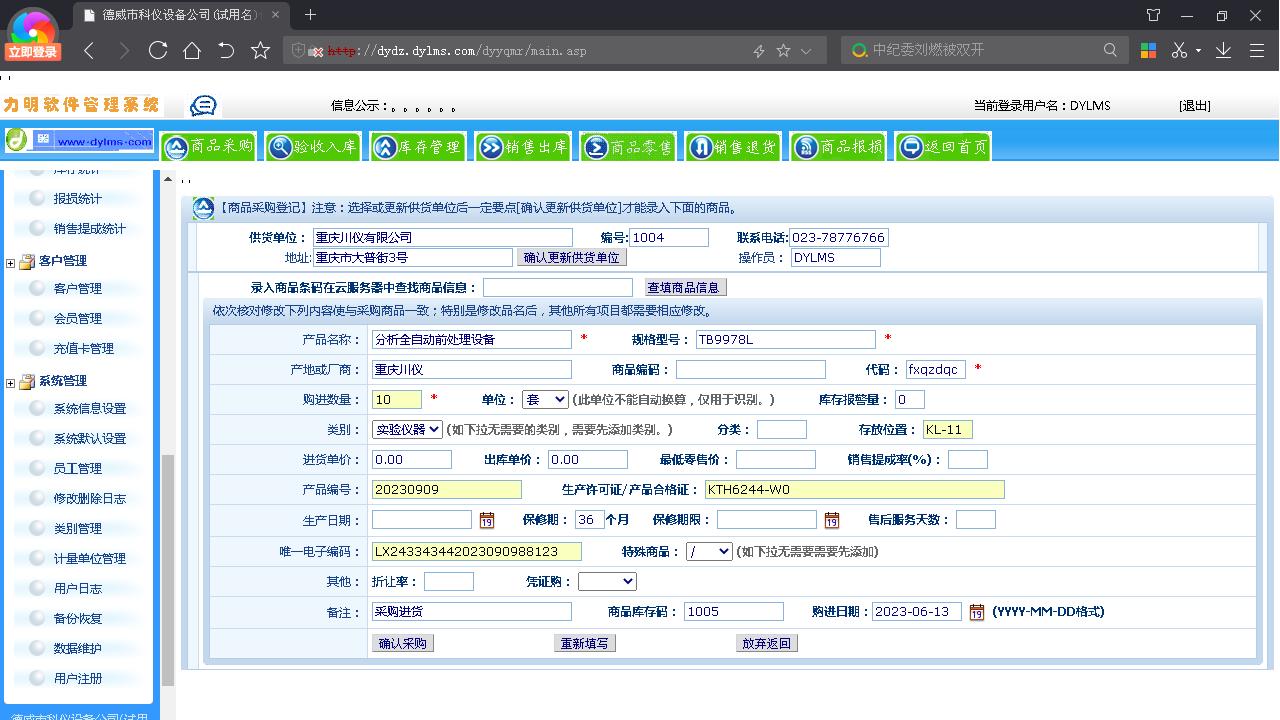Open the 单位 unit dropdown showing 套
Image resolution: width=1280 pixels, height=720 pixels.
coord(545,399)
